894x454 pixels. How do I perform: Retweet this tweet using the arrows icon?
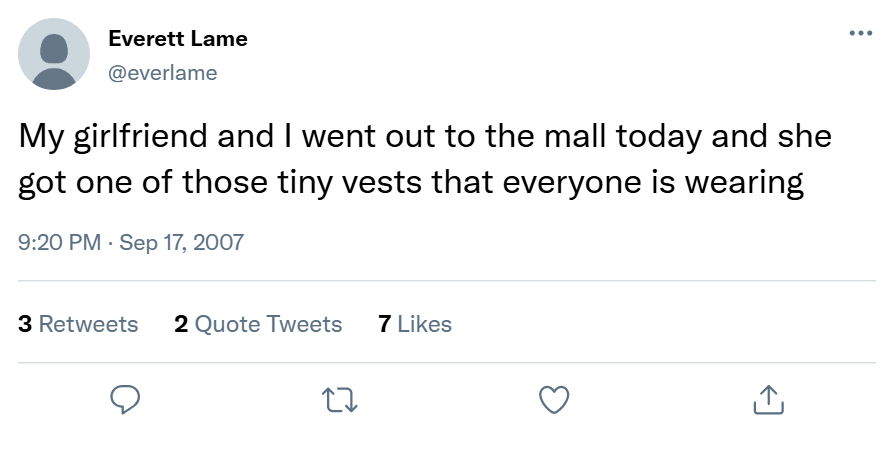tap(339, 400)
